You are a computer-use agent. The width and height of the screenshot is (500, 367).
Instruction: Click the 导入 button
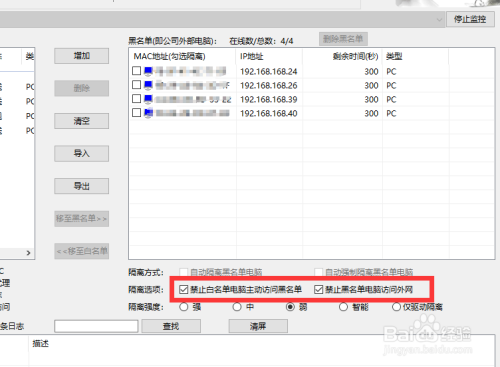(x=82, y=153)
